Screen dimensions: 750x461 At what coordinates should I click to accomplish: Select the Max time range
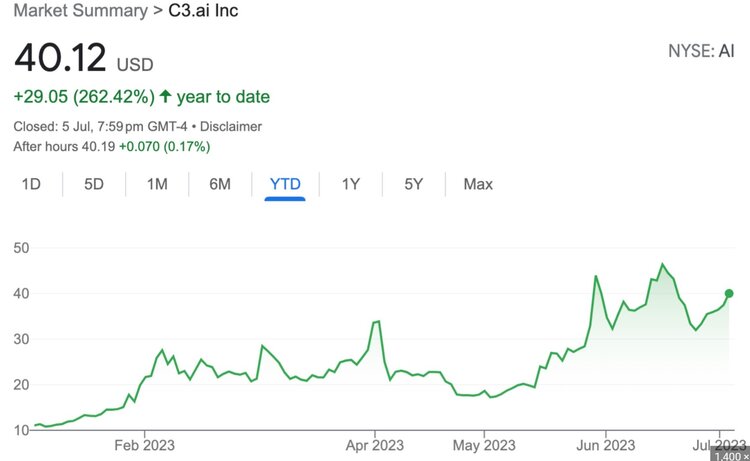click(478, 184)
